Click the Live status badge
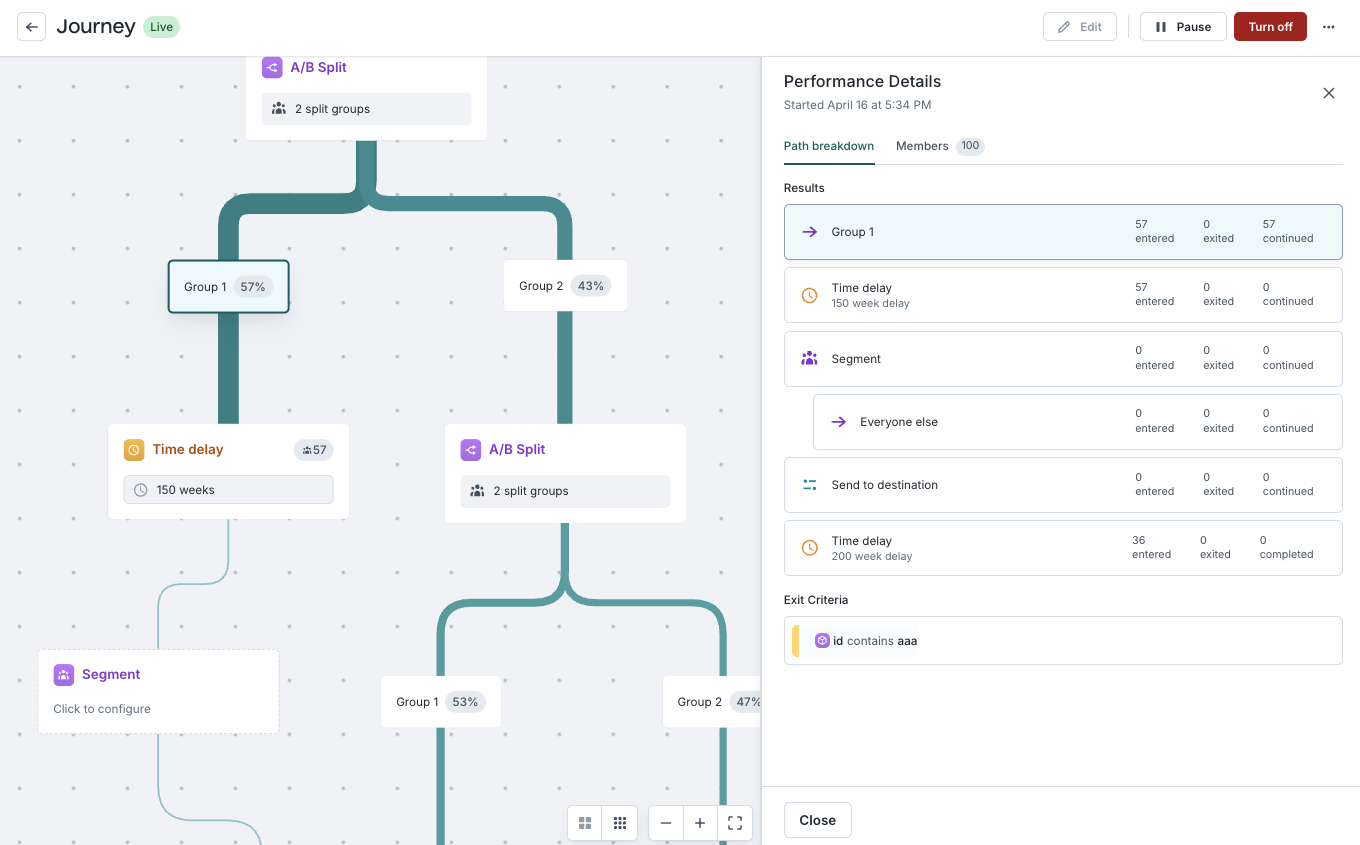 point(161,27)
